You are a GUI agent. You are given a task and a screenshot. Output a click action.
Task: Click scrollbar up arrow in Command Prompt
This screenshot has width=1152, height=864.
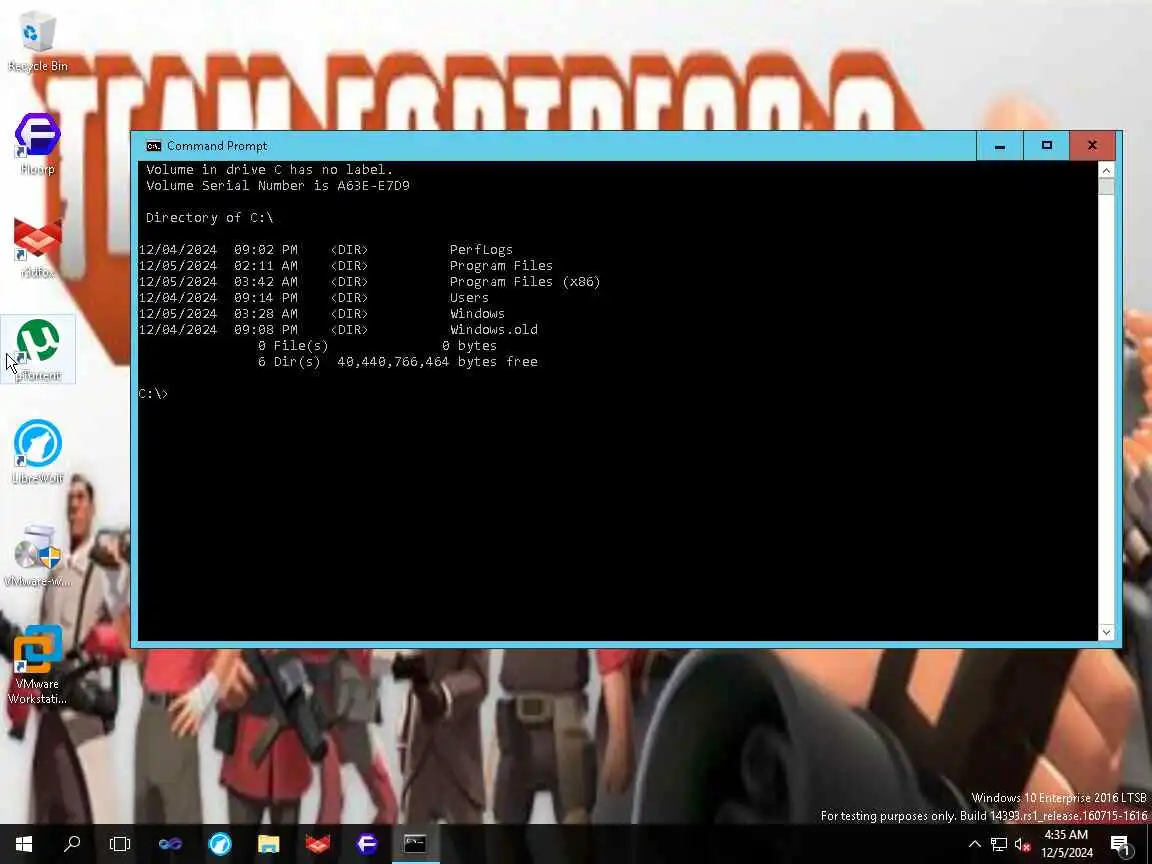pos(1106,170)
